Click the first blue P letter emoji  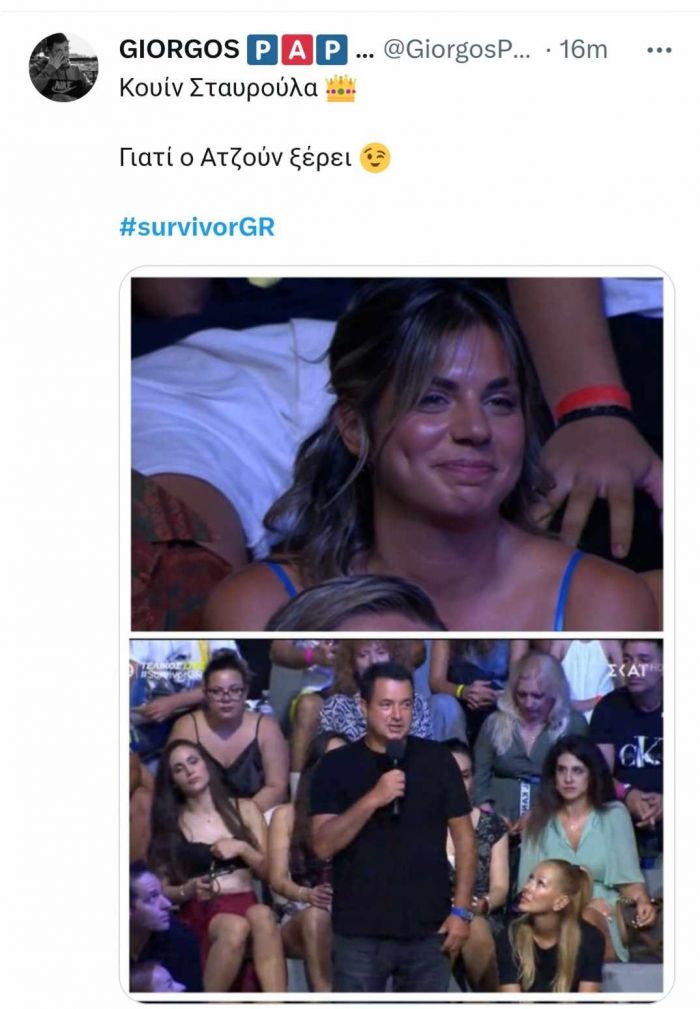[x=262, y=50]
